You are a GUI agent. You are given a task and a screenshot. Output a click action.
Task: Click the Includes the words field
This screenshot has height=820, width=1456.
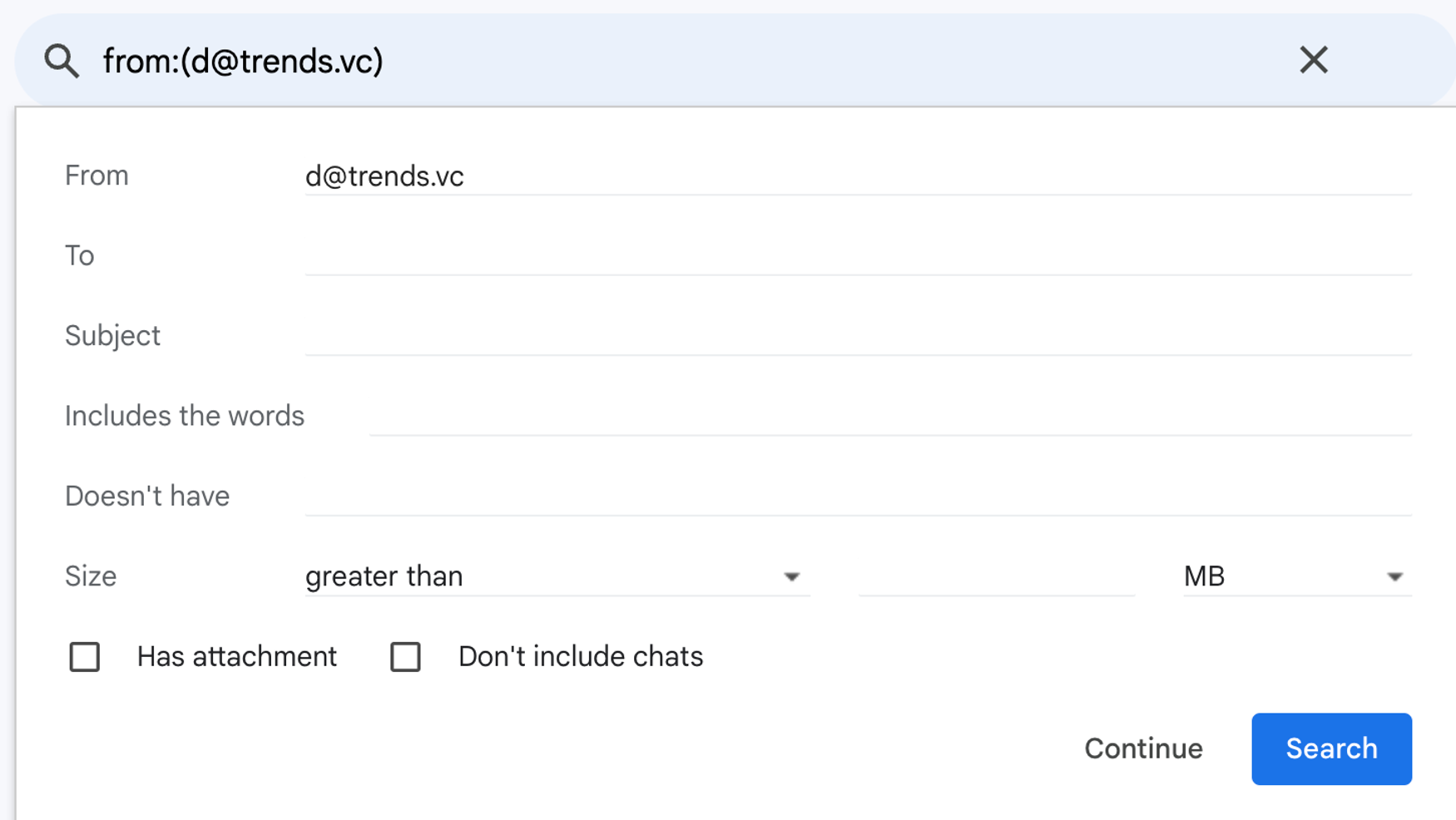pos(890,416)
